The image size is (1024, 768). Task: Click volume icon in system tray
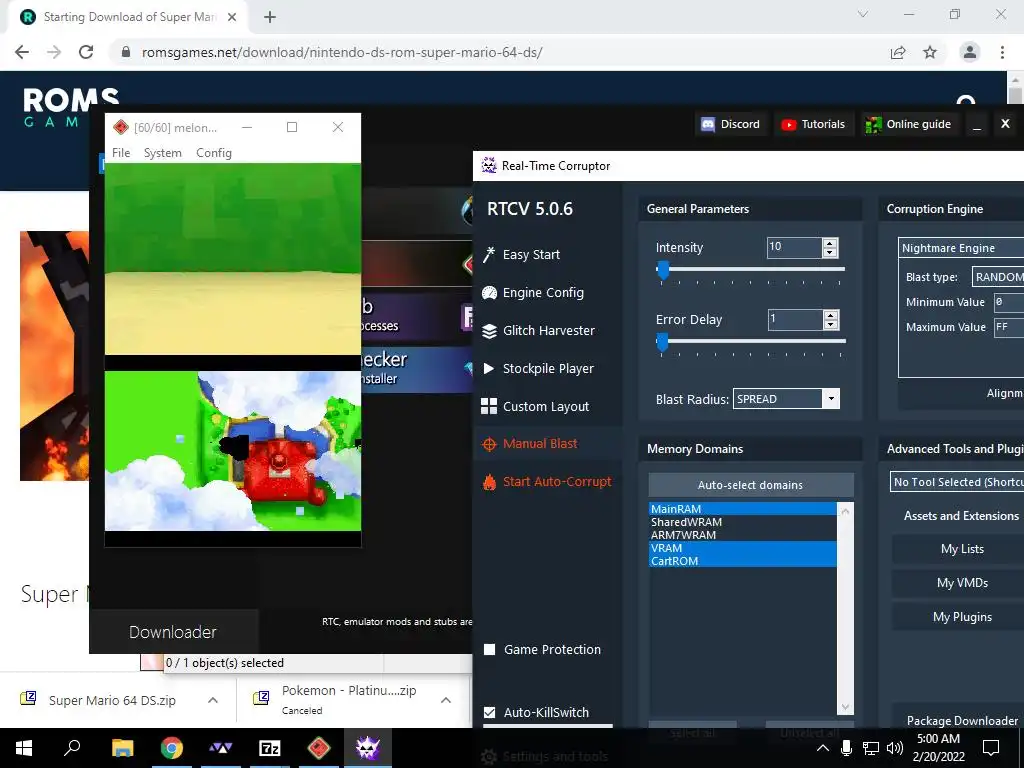click(x=895, y=748)
